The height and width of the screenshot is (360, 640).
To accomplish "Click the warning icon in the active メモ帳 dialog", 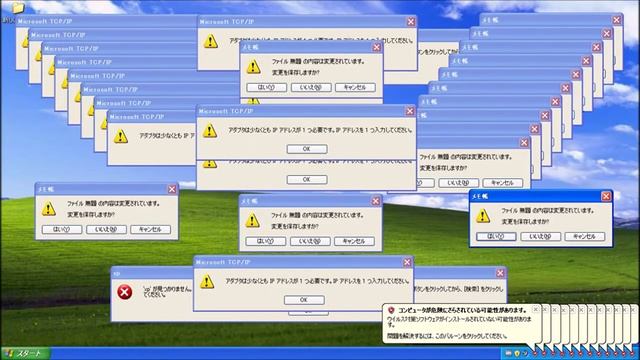I will coord(483,216).
